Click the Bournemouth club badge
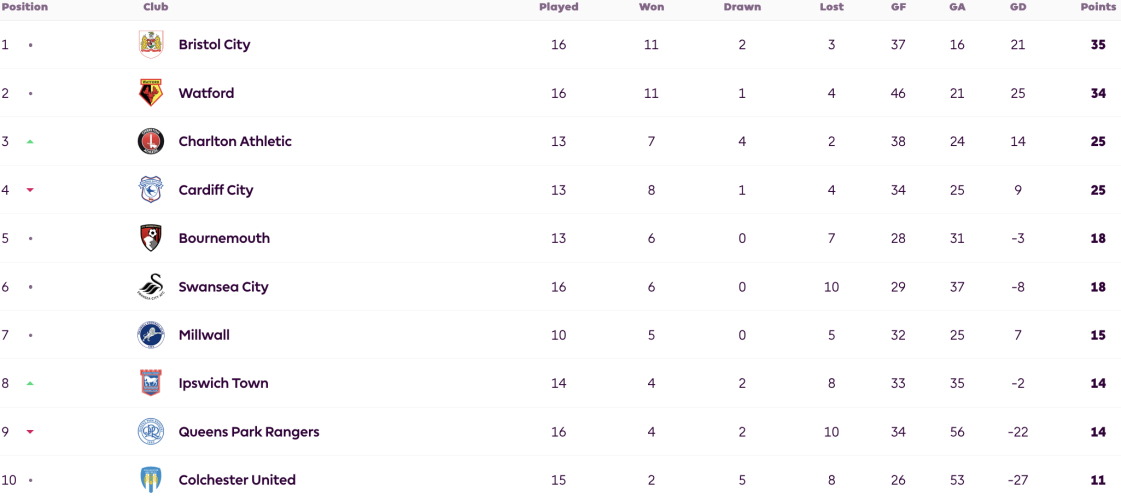1121x500 pixels. (x=151, y=238)
